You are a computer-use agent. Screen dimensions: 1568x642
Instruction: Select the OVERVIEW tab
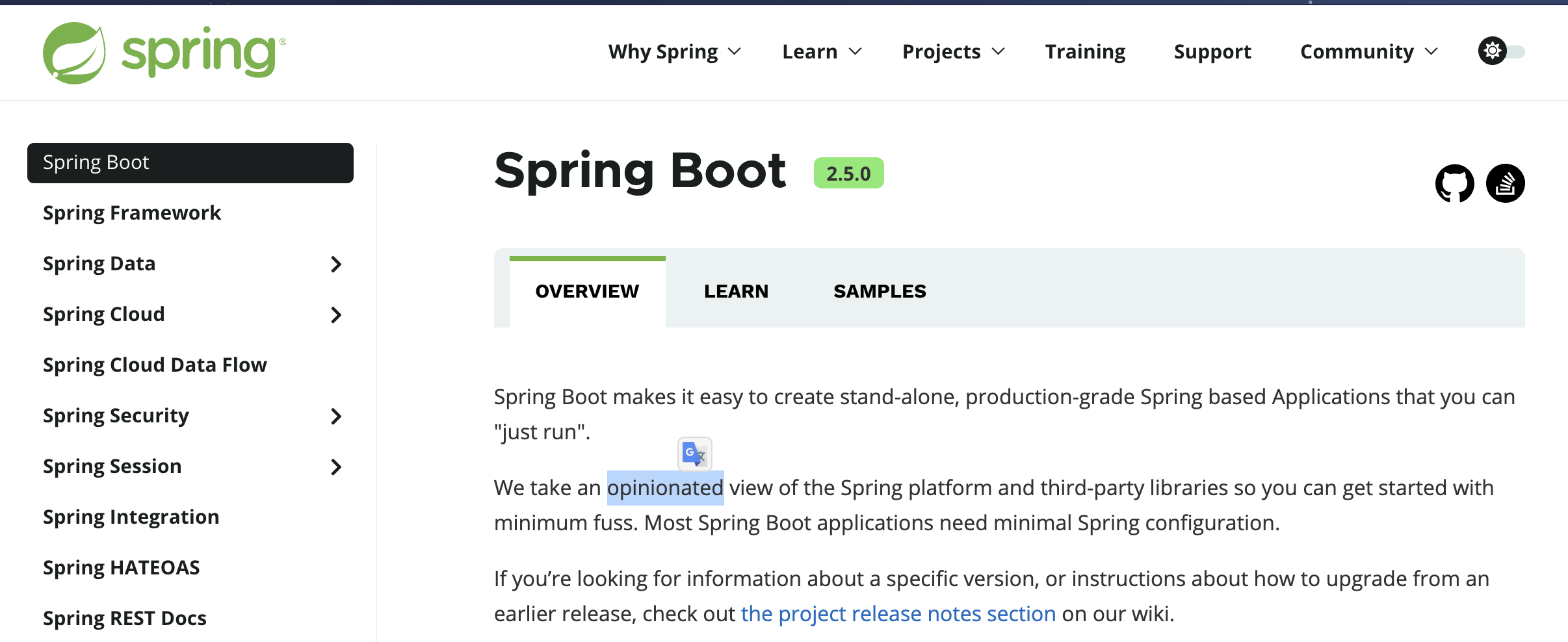click(x=587, y=291)
